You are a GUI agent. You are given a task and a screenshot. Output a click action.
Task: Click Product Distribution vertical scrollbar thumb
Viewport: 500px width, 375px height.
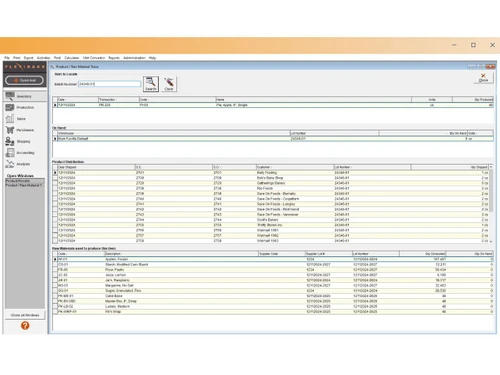click(491, 191)
